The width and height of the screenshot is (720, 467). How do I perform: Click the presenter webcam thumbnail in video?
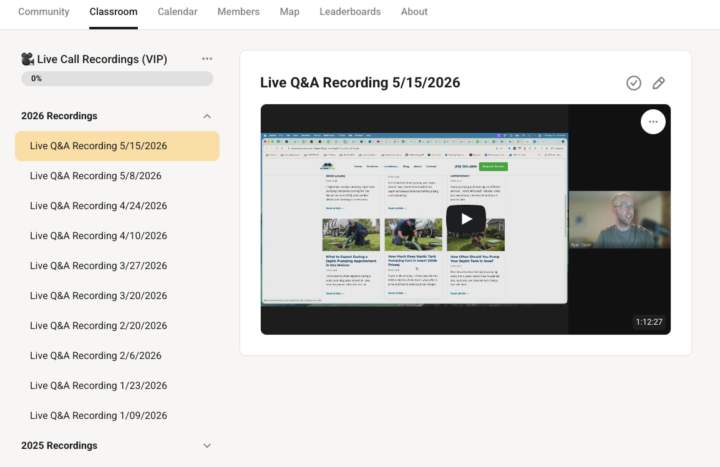pyautogui.click(x=619, y=220)
